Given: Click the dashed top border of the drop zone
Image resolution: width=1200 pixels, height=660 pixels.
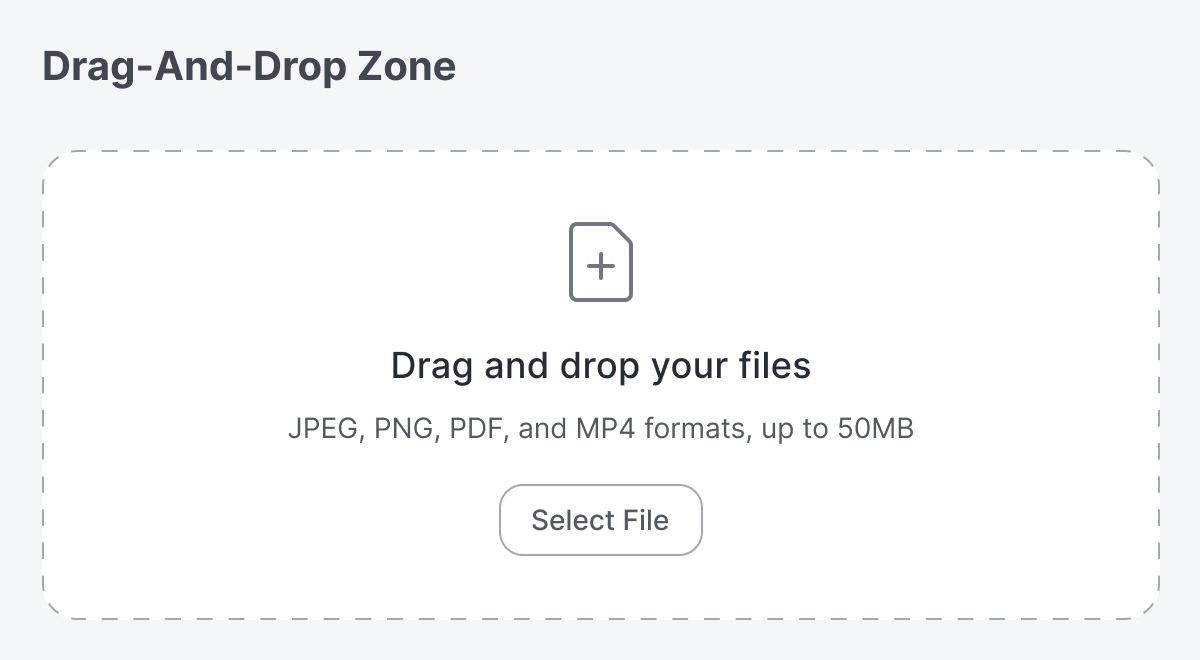Looking at the screenshot, I should [600, 152].
